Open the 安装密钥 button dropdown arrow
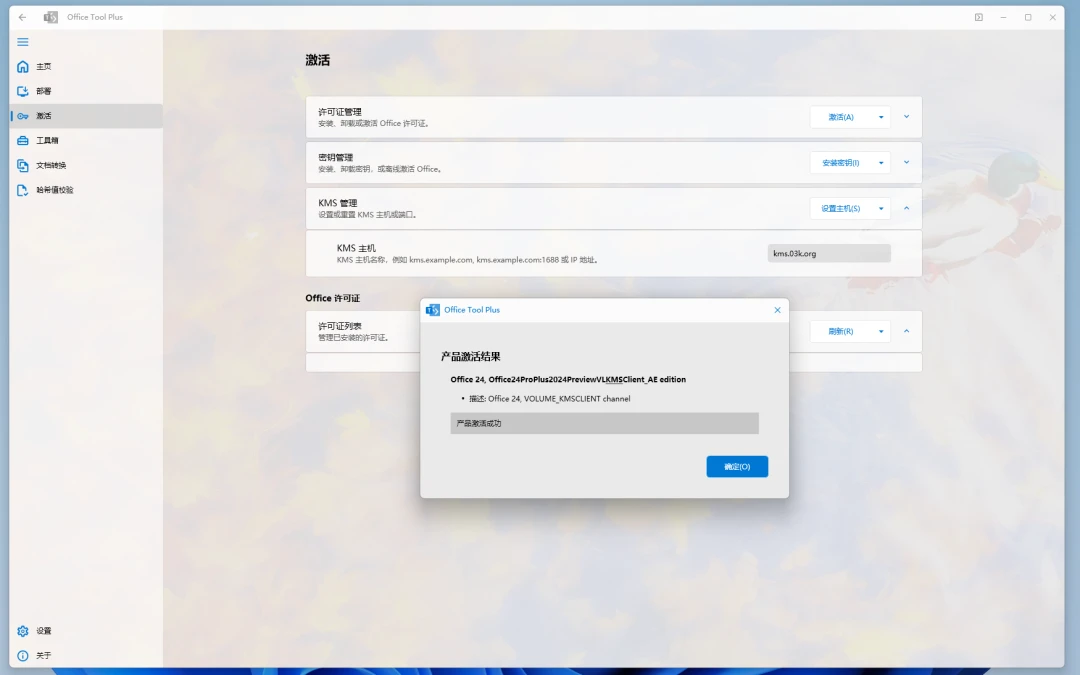Image resolution: width=1080 pixels, height=675 pixels. (881, 163)
